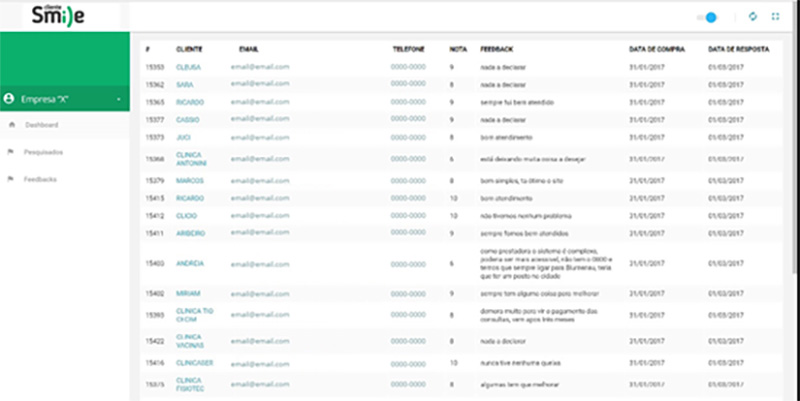The width and height of the screenshot is (800, 401).
Task: Click the phone number in CLICIO's row
Action: [x=408, y=216]
